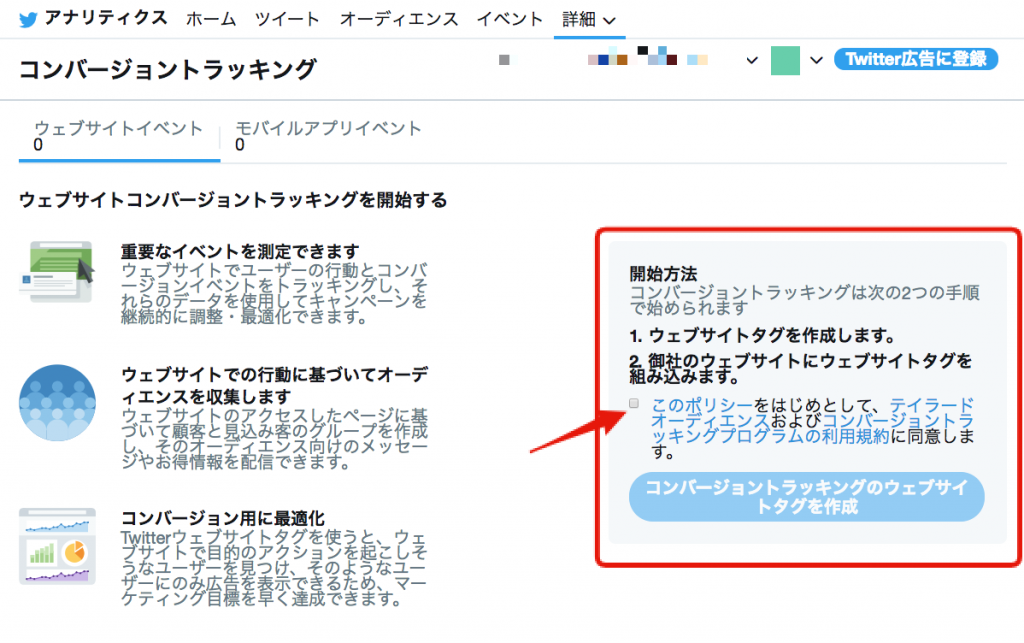The width and height of the screenshot is (1024, 643).
Task: Click step 1. ウェブサイトタグを作成します text
Action: point(762,336)
